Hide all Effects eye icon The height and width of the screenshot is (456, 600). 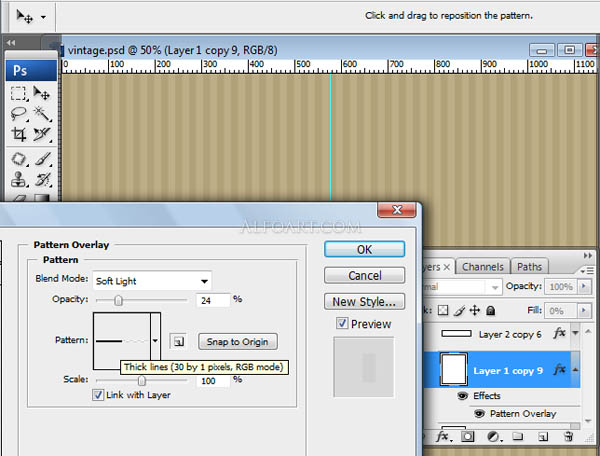[462, 396]
